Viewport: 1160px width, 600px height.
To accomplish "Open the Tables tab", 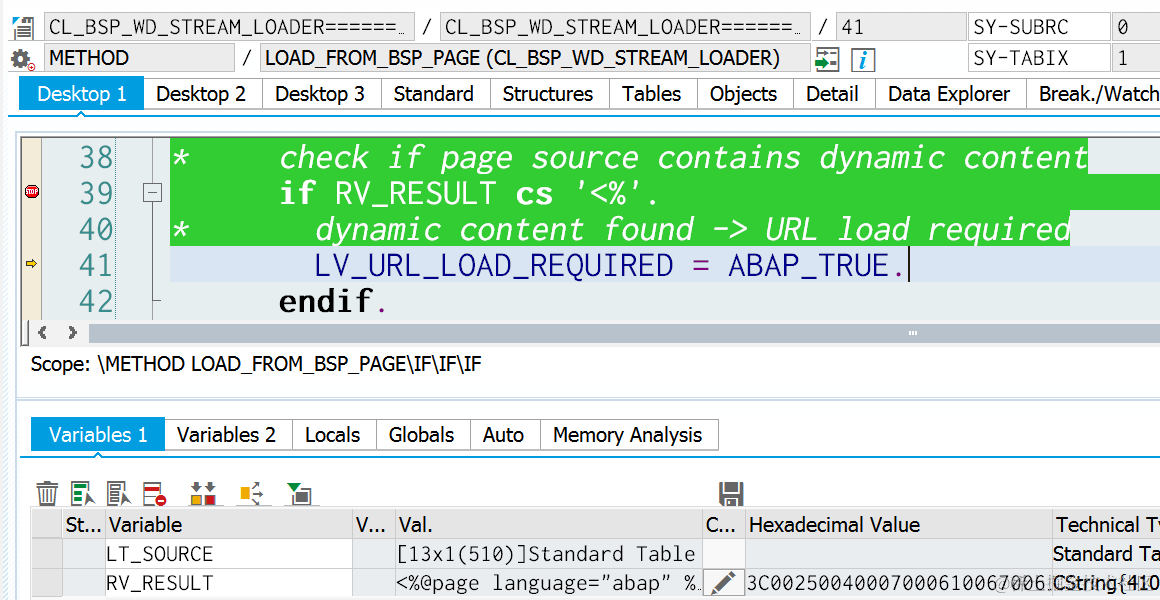I will click(x=652, y=94).
